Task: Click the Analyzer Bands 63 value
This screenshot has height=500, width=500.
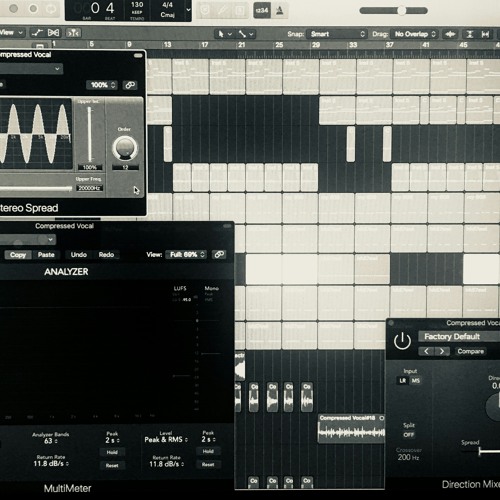Action: [x=50, y=441]
